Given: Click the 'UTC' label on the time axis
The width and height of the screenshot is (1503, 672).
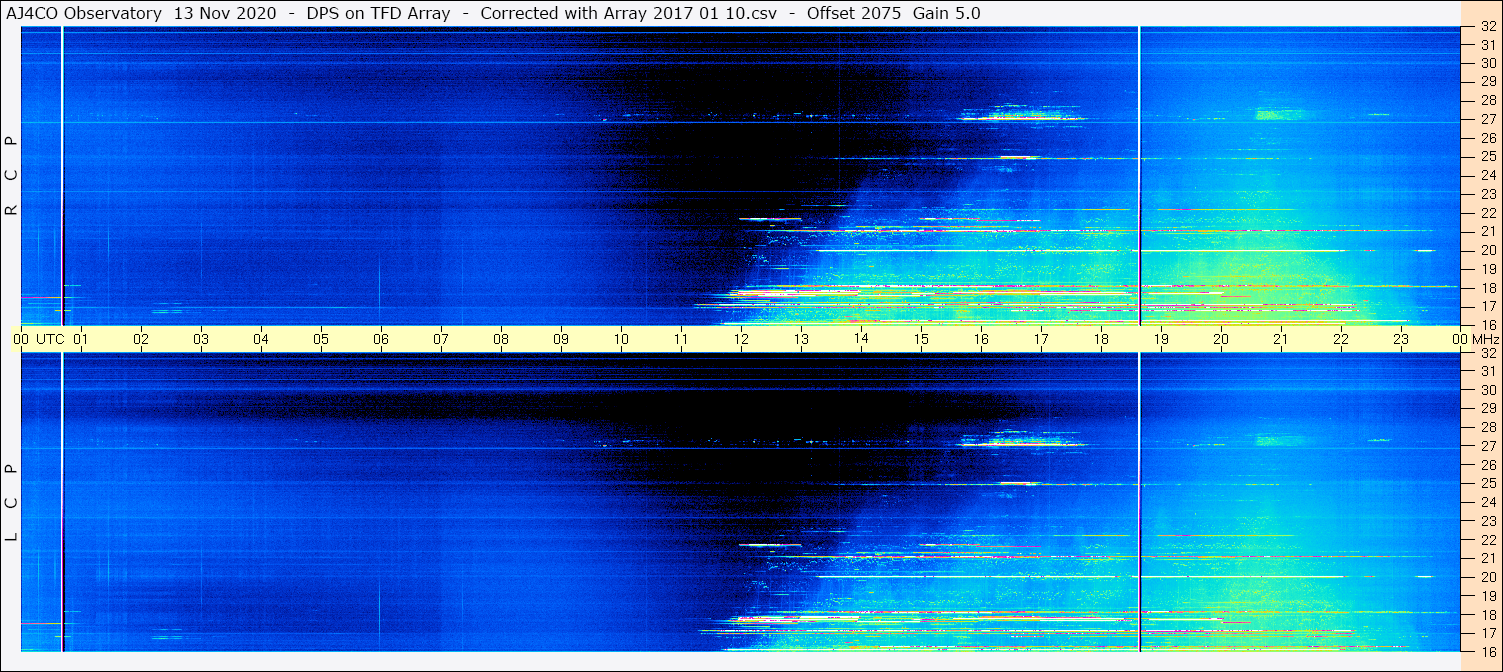Looking at the screenshot, I should tap(50, 339).
